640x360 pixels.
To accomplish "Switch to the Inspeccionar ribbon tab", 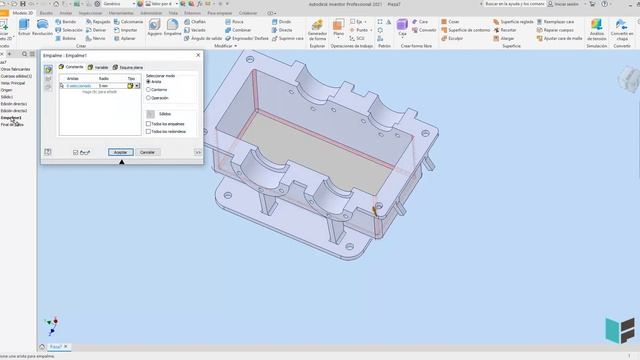I will point(90,13).
